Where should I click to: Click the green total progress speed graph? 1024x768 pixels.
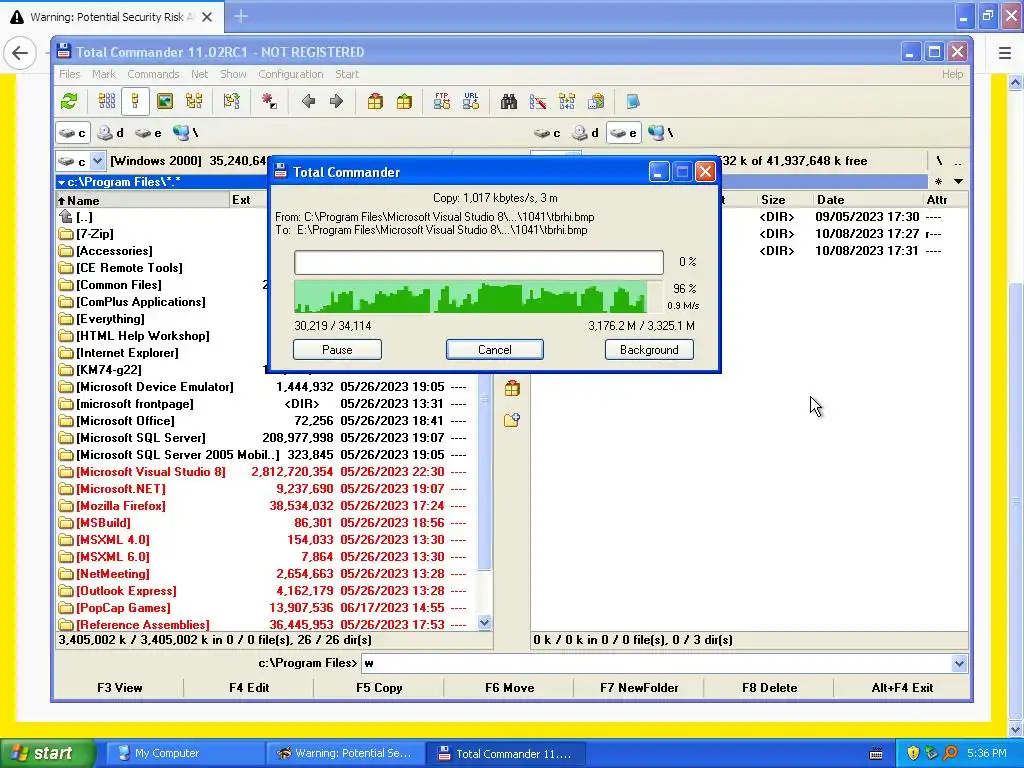click(x=479, y=297)
